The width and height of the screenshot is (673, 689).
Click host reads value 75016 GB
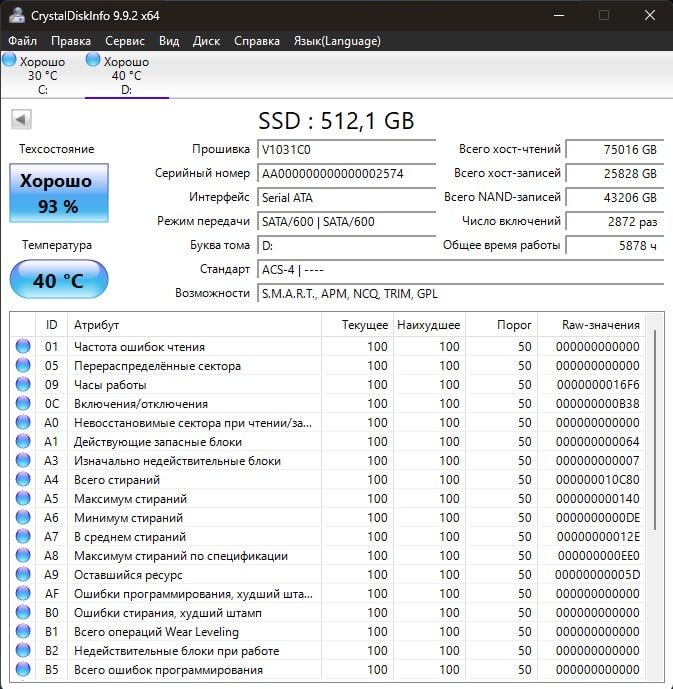click(615, 149)
